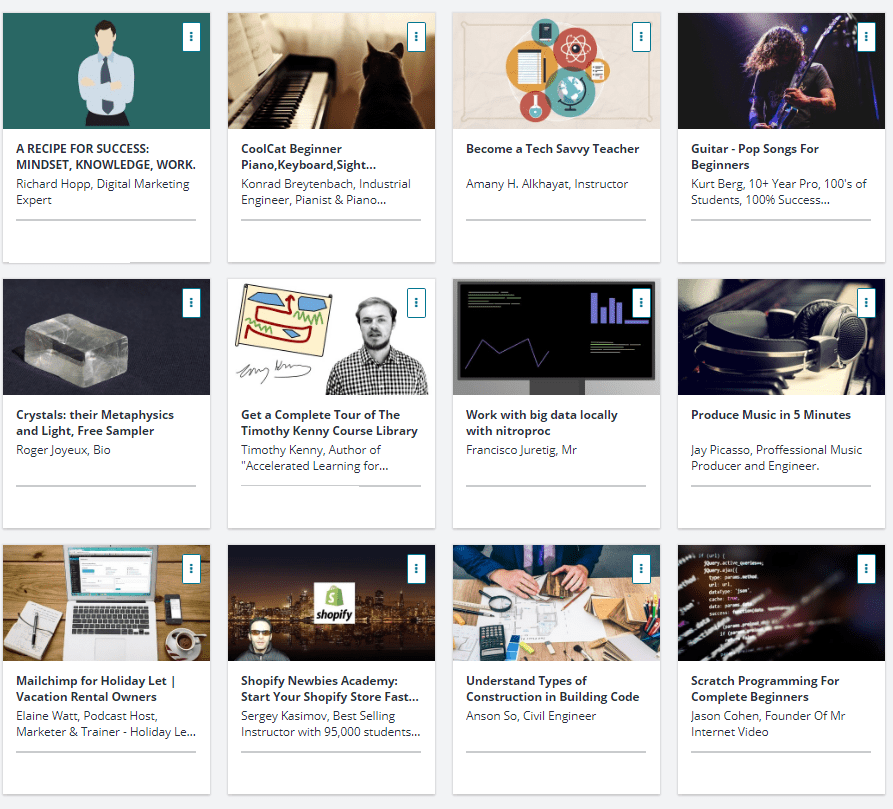Click three-dot menu on Mailchimp for Holiday Let card
Screen dimensions: 893x809
click(x=192, y=569)
